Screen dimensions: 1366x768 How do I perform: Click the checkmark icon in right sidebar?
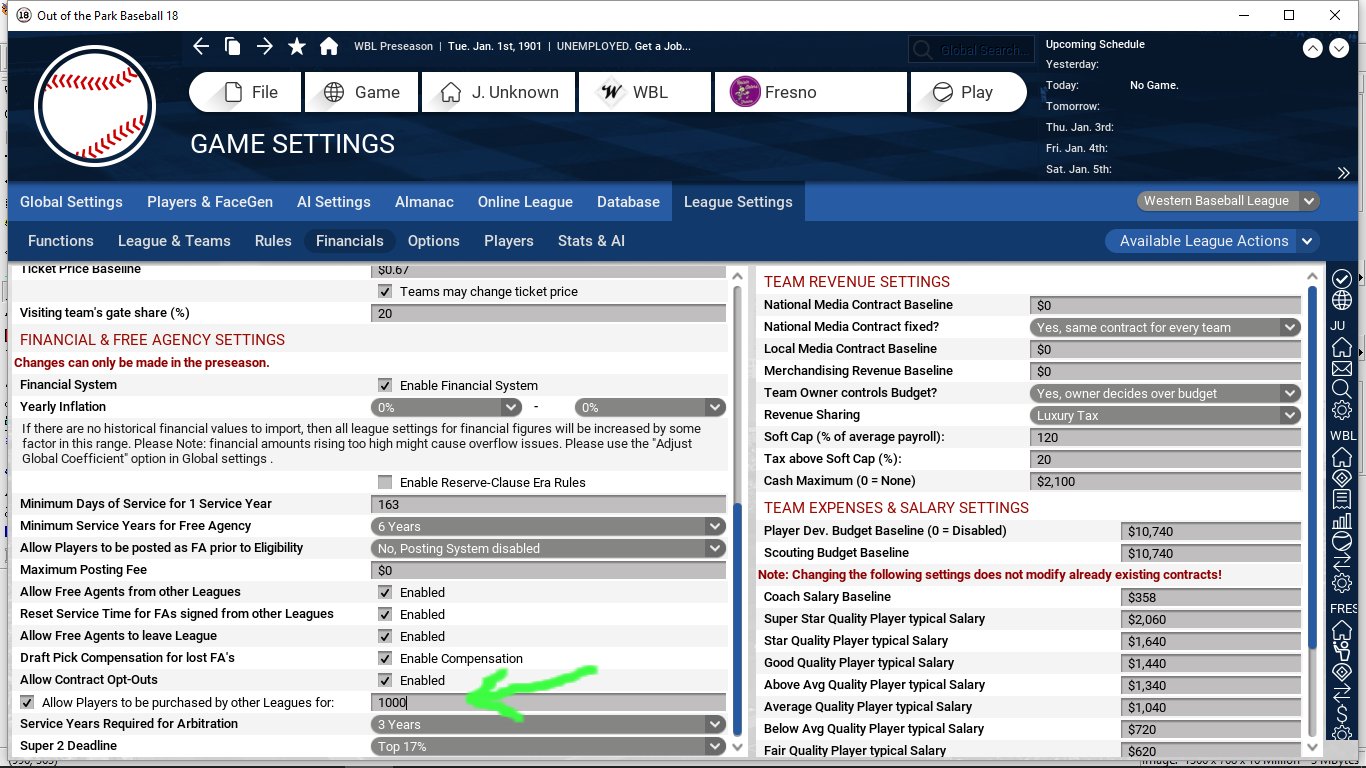(1342, 278)
